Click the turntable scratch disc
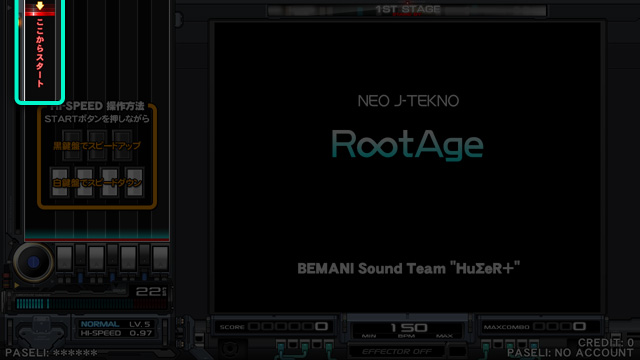Screen dimensions: 640x360 point(33,262)
